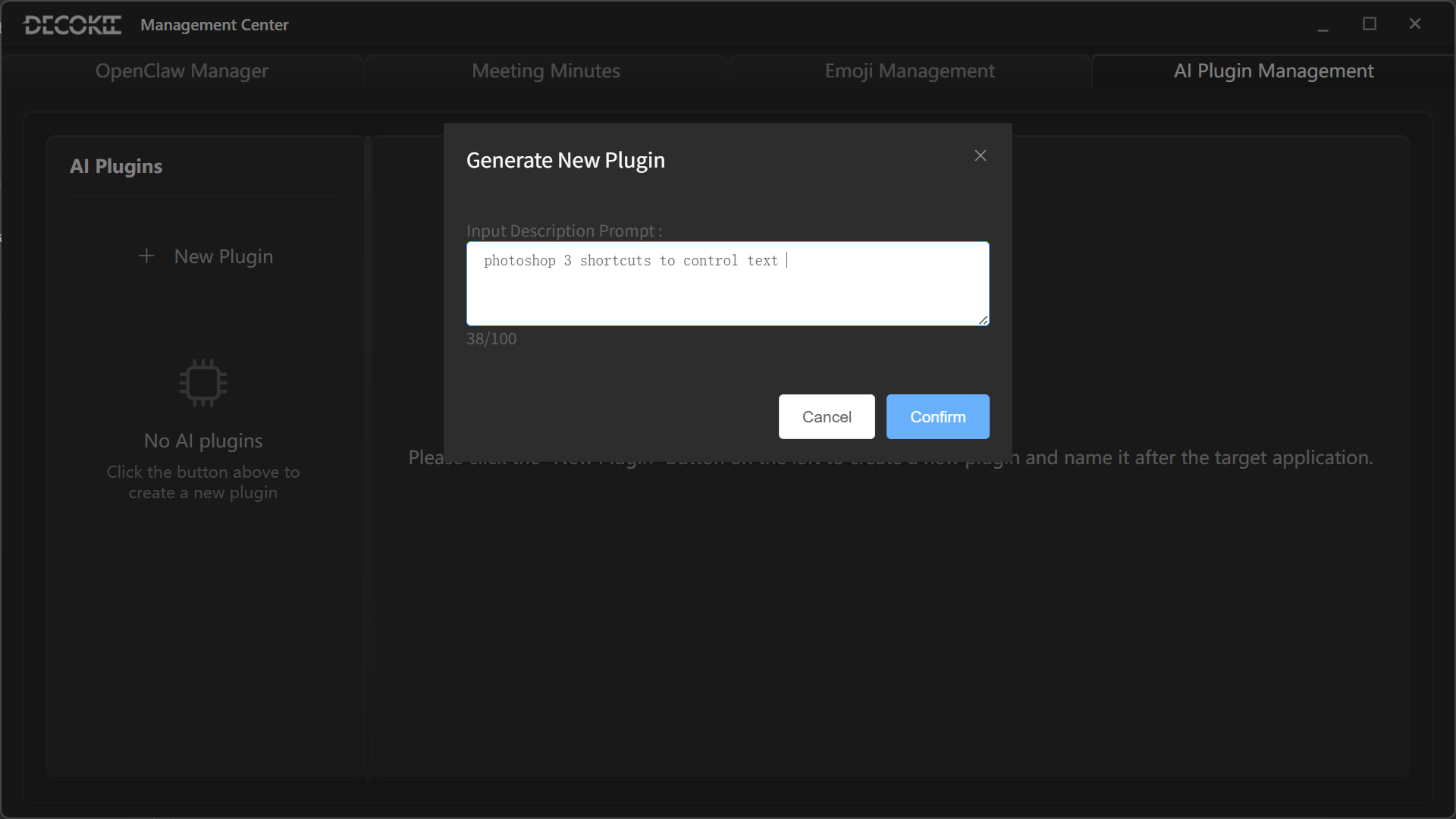Switch to the Meeting Minutes tab
Image resolution: width=1456 pixels, height=819 pixels.
click(x=546, y=71)
